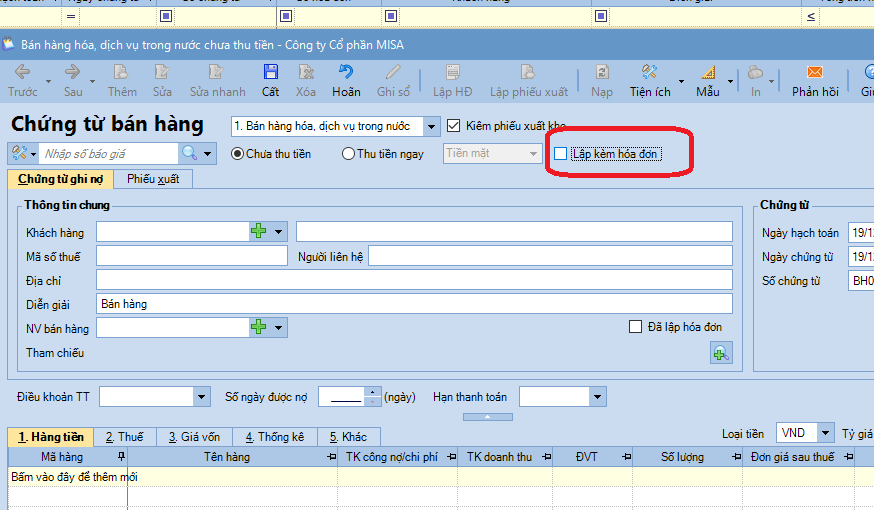Switch to Chứng từ ghi nợ tab
The width and height of the screenshot is (874, 510).
[x=60, y=179]
